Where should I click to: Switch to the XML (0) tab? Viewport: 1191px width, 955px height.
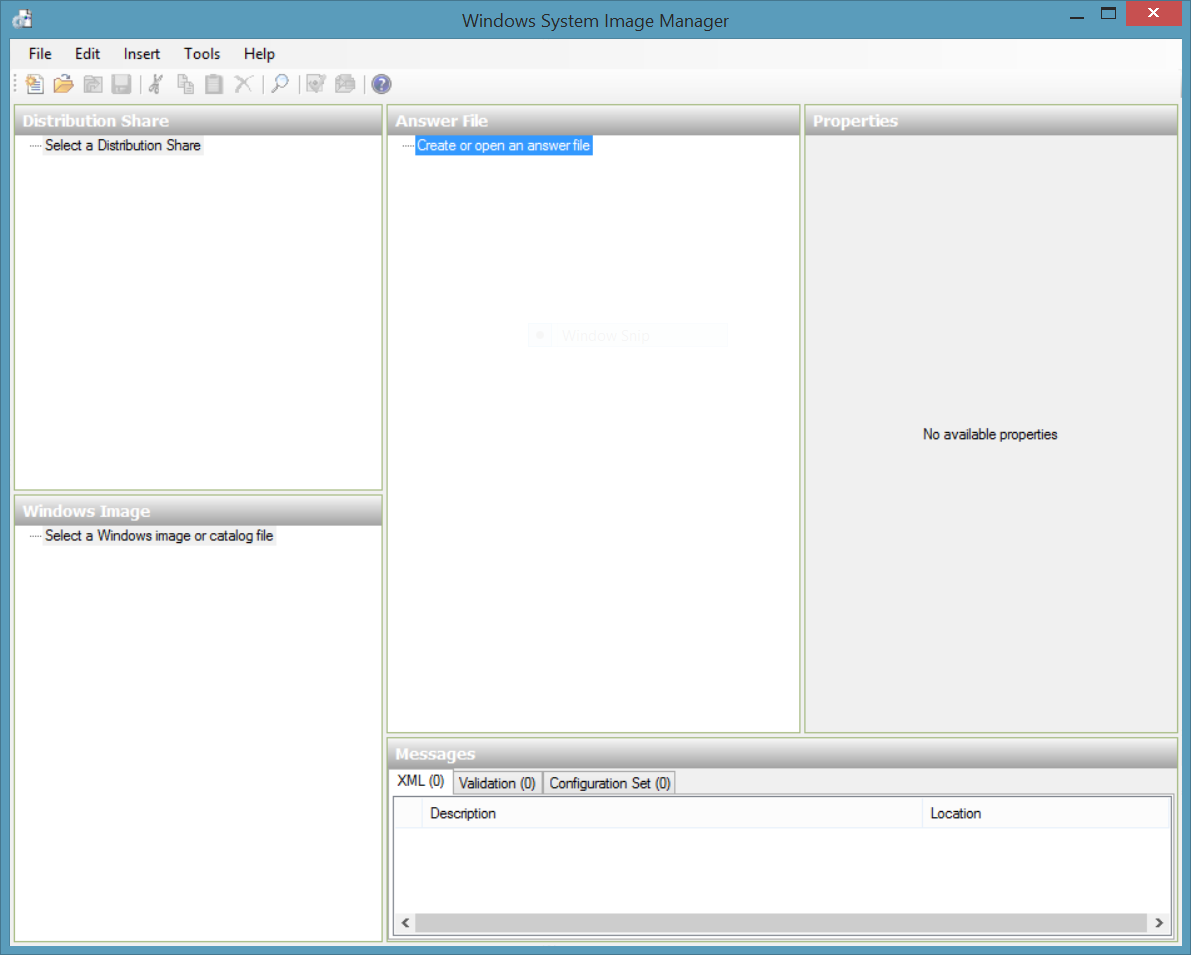tap(421, 781)
